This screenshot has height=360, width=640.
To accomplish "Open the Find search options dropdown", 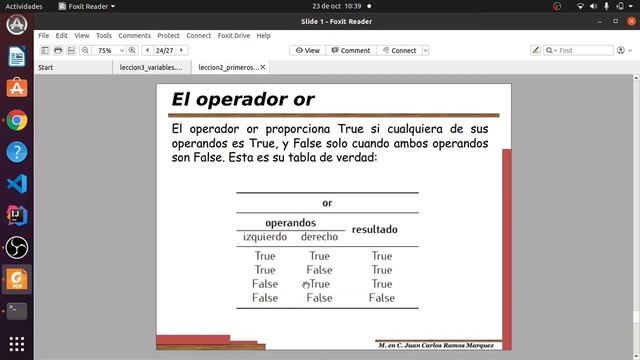I will click(x=555, y=51).
